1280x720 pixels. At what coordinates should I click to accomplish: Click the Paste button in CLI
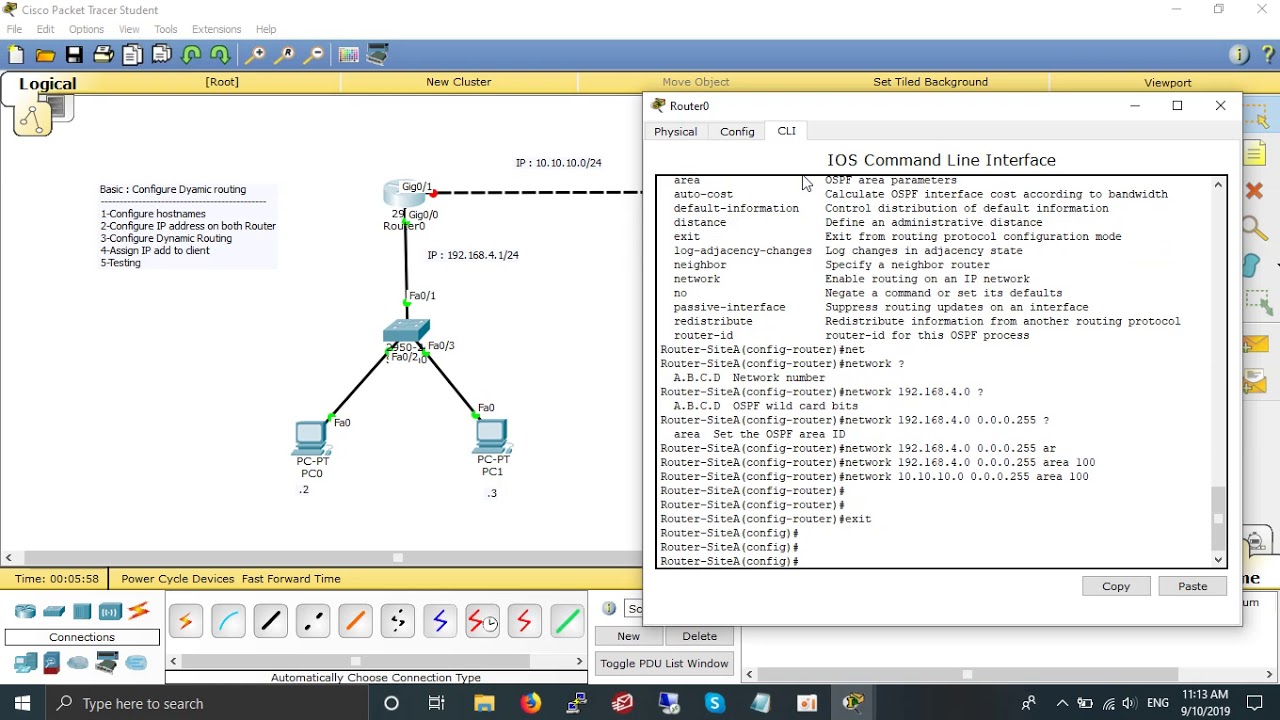1193,586
